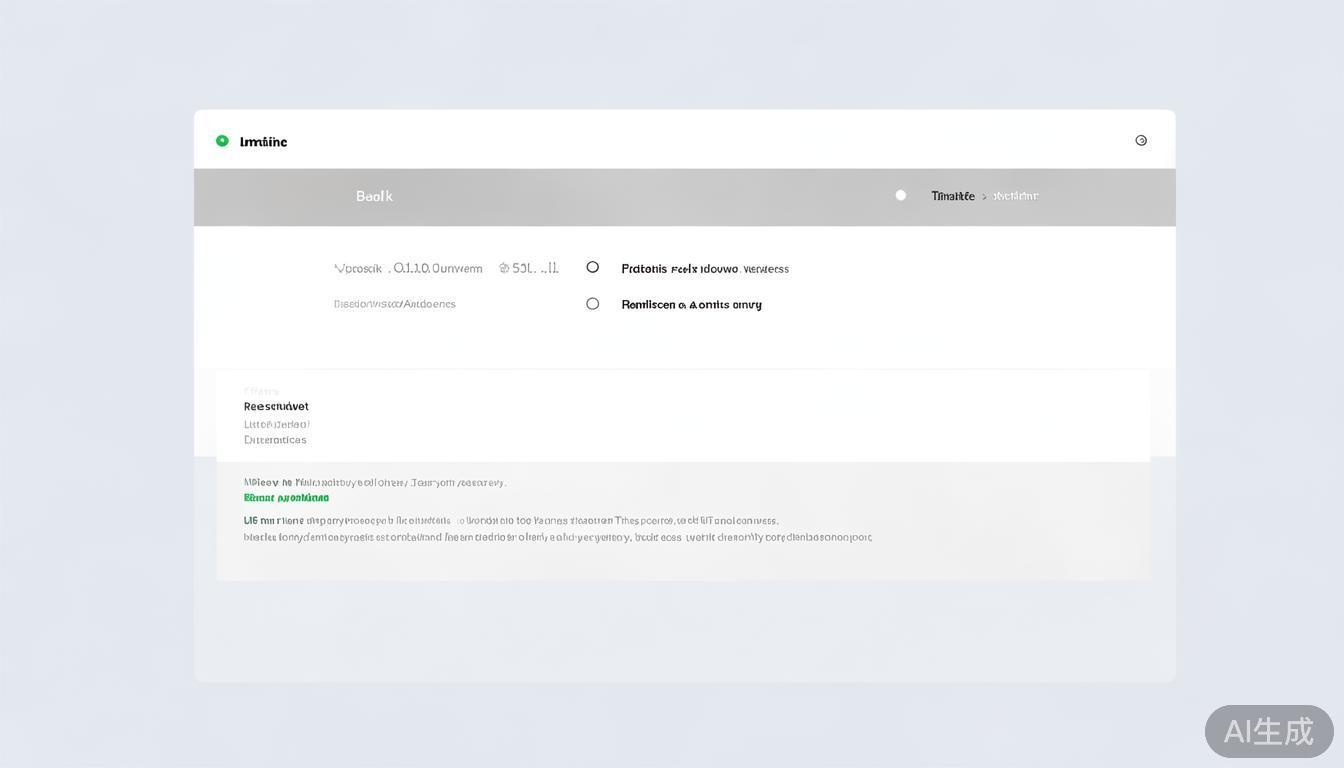Click the chevron after Timalte in breadcrumb
The width and height of the screenshot is (1344, 768).
(x=984, y=195)
